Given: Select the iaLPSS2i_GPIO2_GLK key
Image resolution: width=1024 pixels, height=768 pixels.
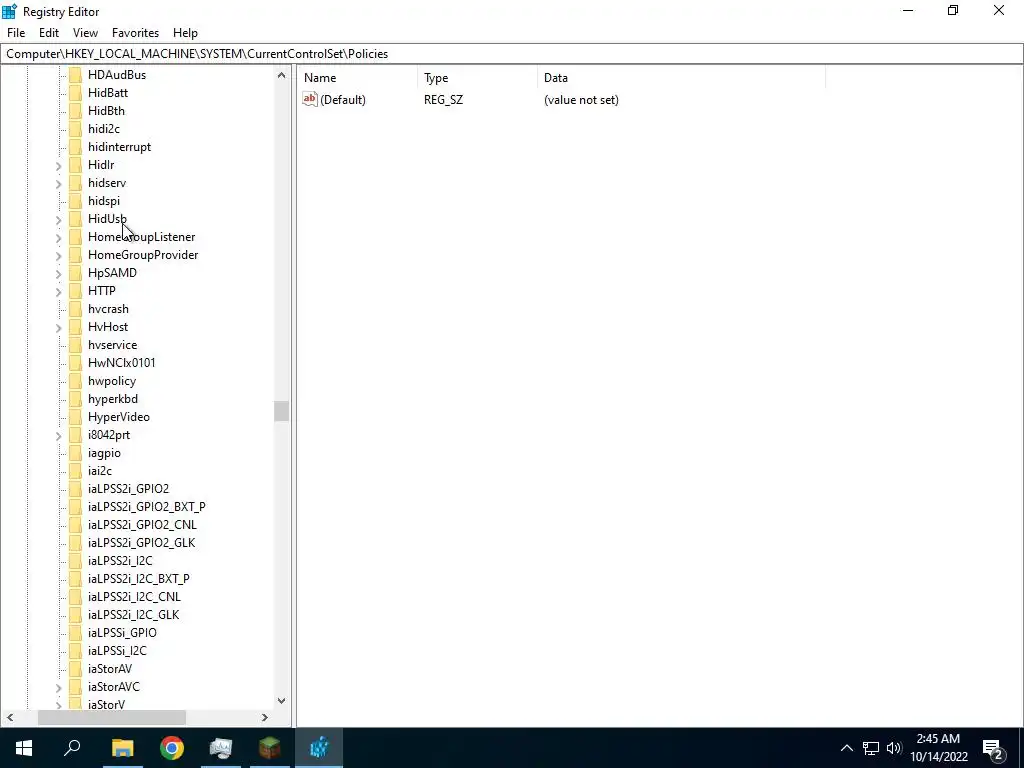Looking at the screenshot, I should coord(141,543).
